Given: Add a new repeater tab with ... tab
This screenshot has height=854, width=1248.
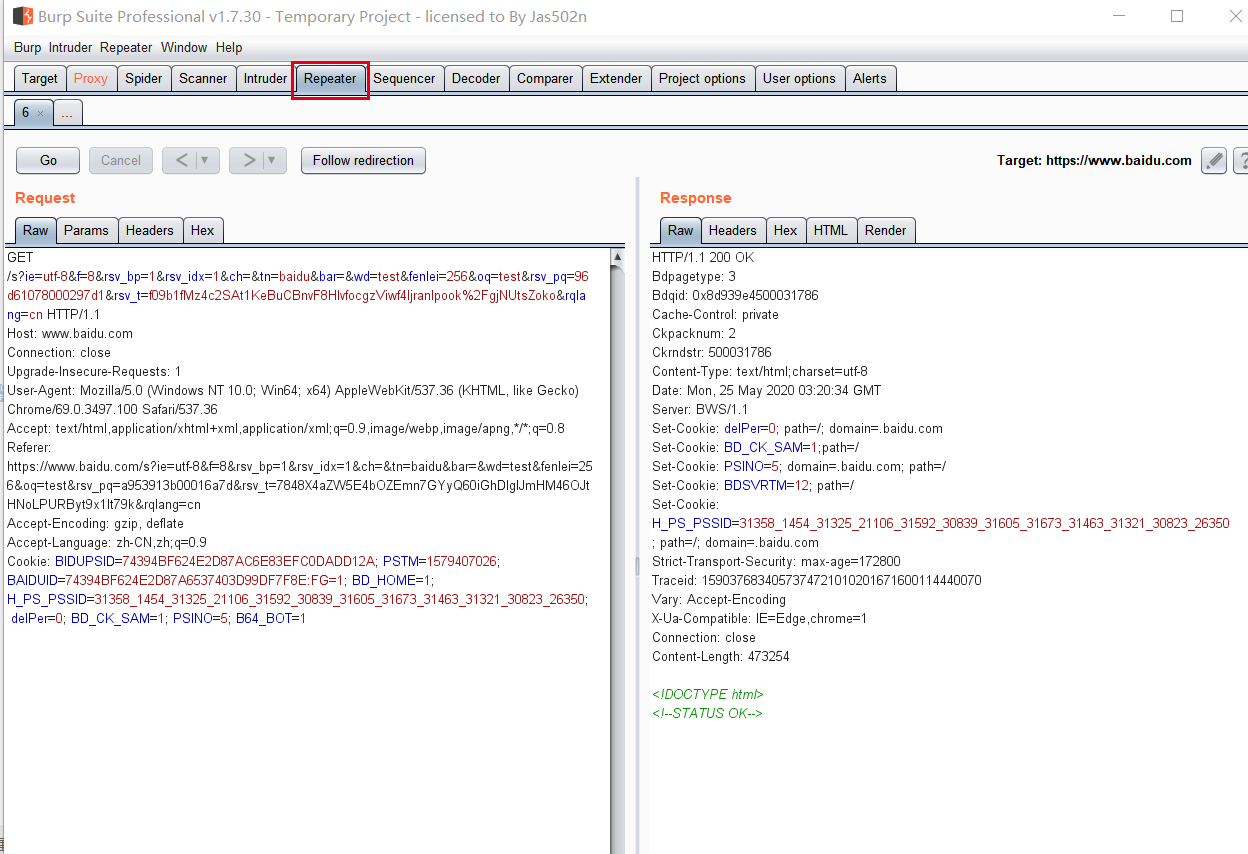Looking at the screenshot, I should pyautogui.click(x=67, y=114).
